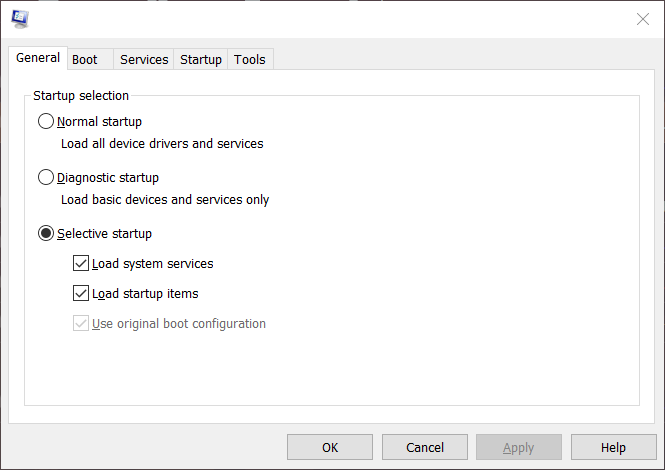Image resolution: width=665 pixels, height=470 pixels.
Task: Open Help for System Configuration
Action: tap(613, 447)
